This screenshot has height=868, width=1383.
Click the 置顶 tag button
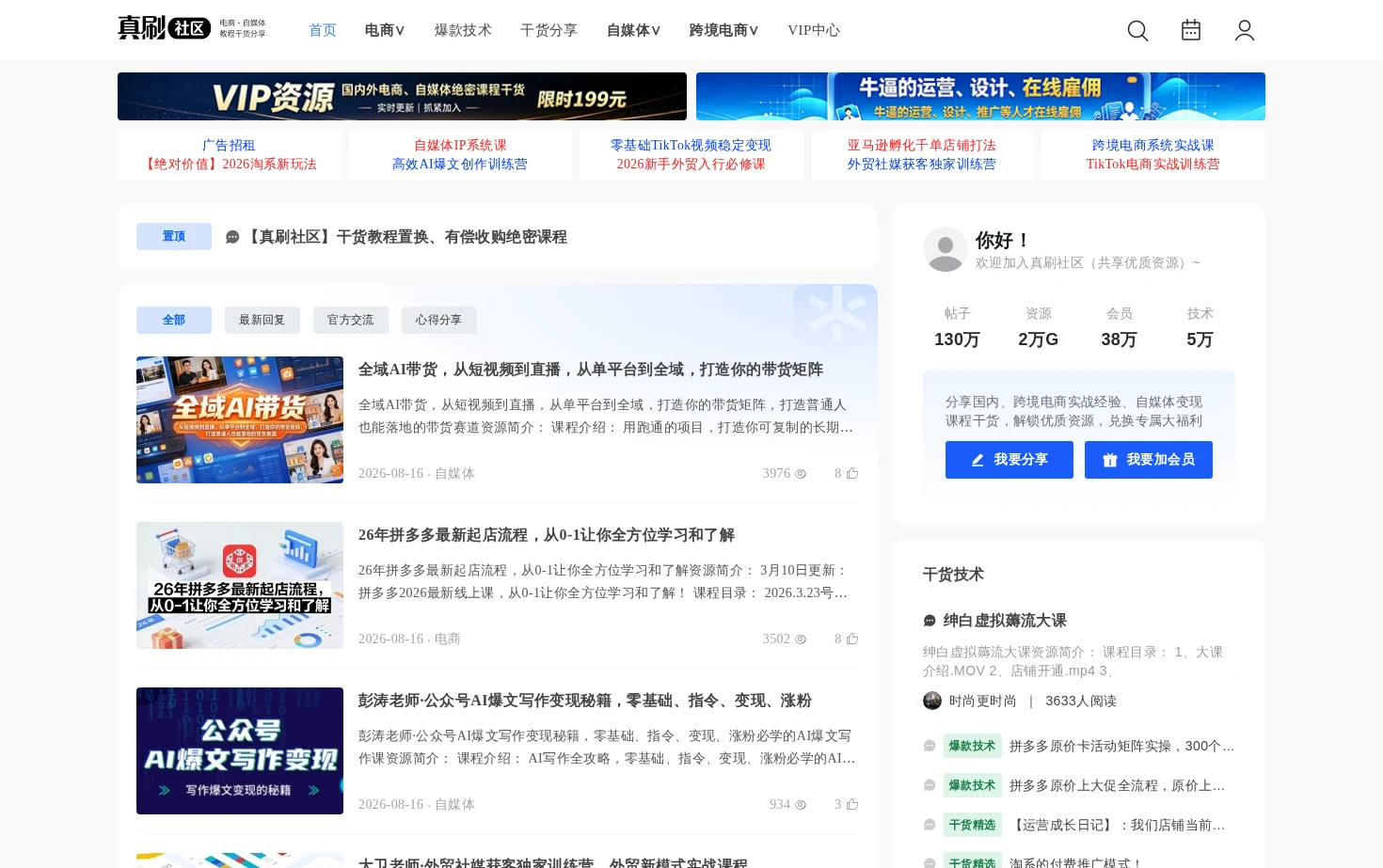point(174,236)
